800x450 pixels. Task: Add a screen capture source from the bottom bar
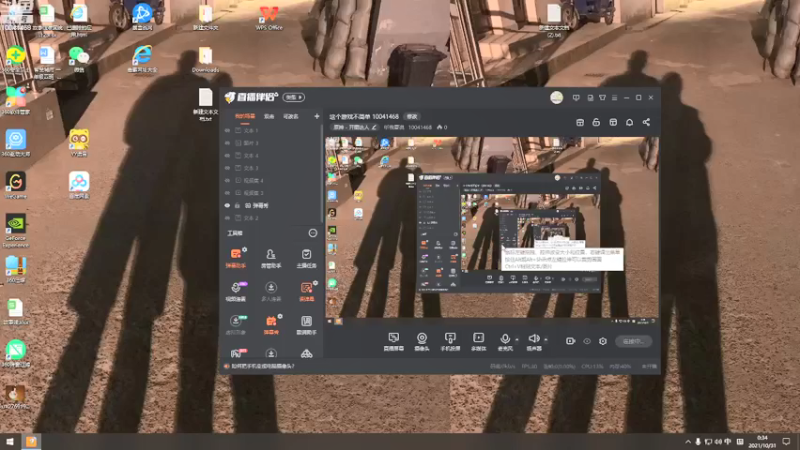pos(393,341)
